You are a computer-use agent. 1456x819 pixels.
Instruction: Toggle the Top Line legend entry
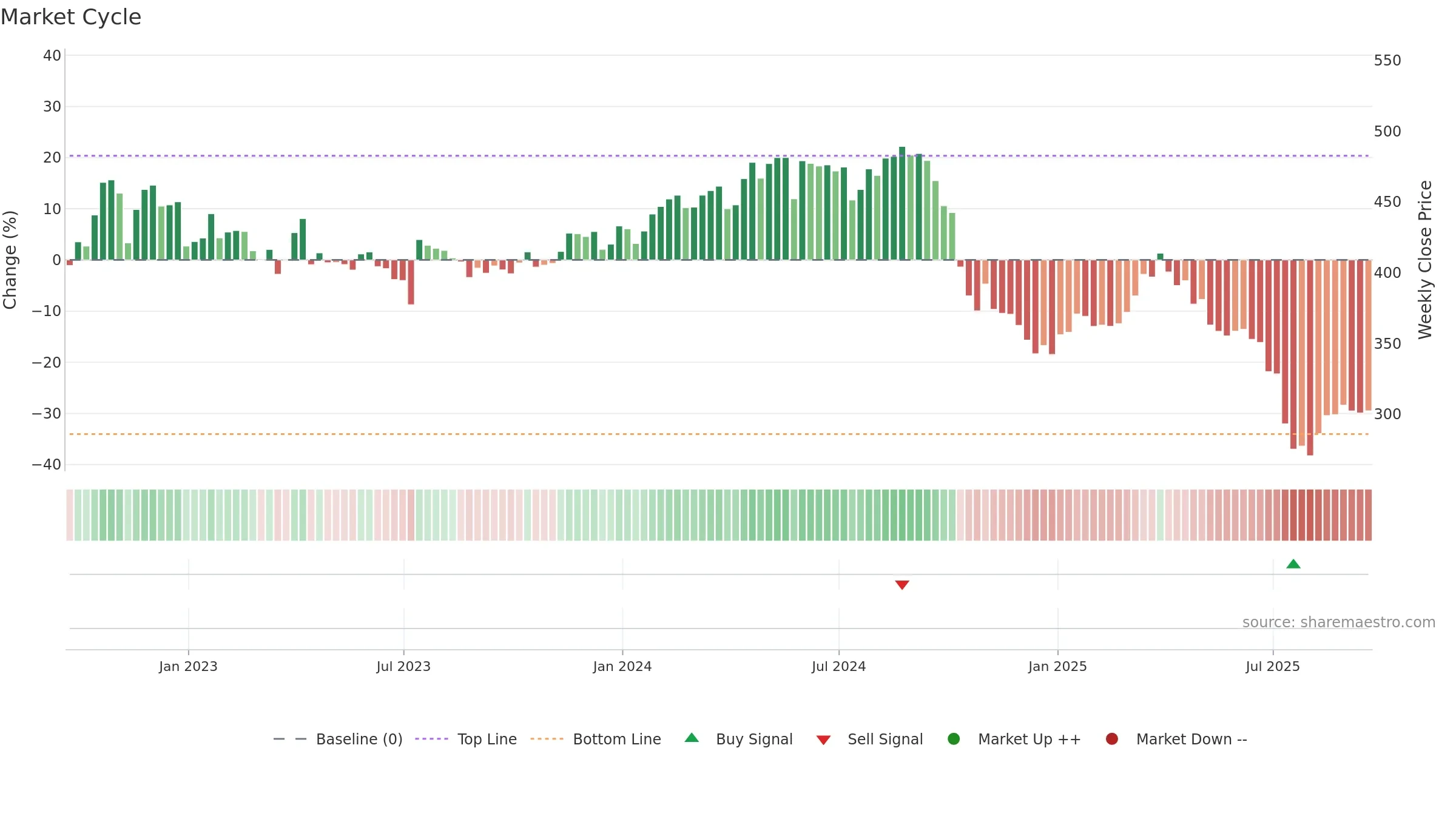(466, 739)
